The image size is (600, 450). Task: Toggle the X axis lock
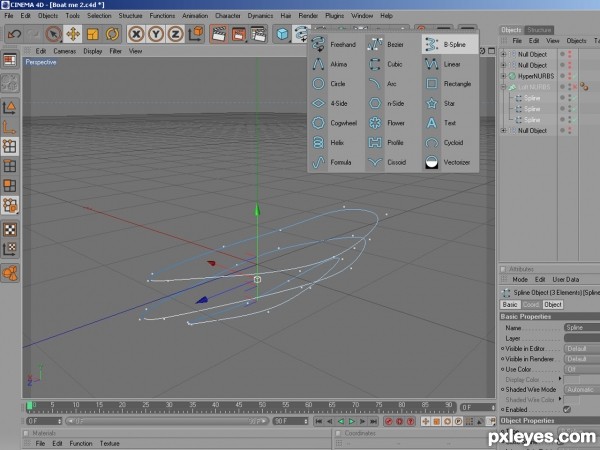pyautogui.click(x=136, y=34)
